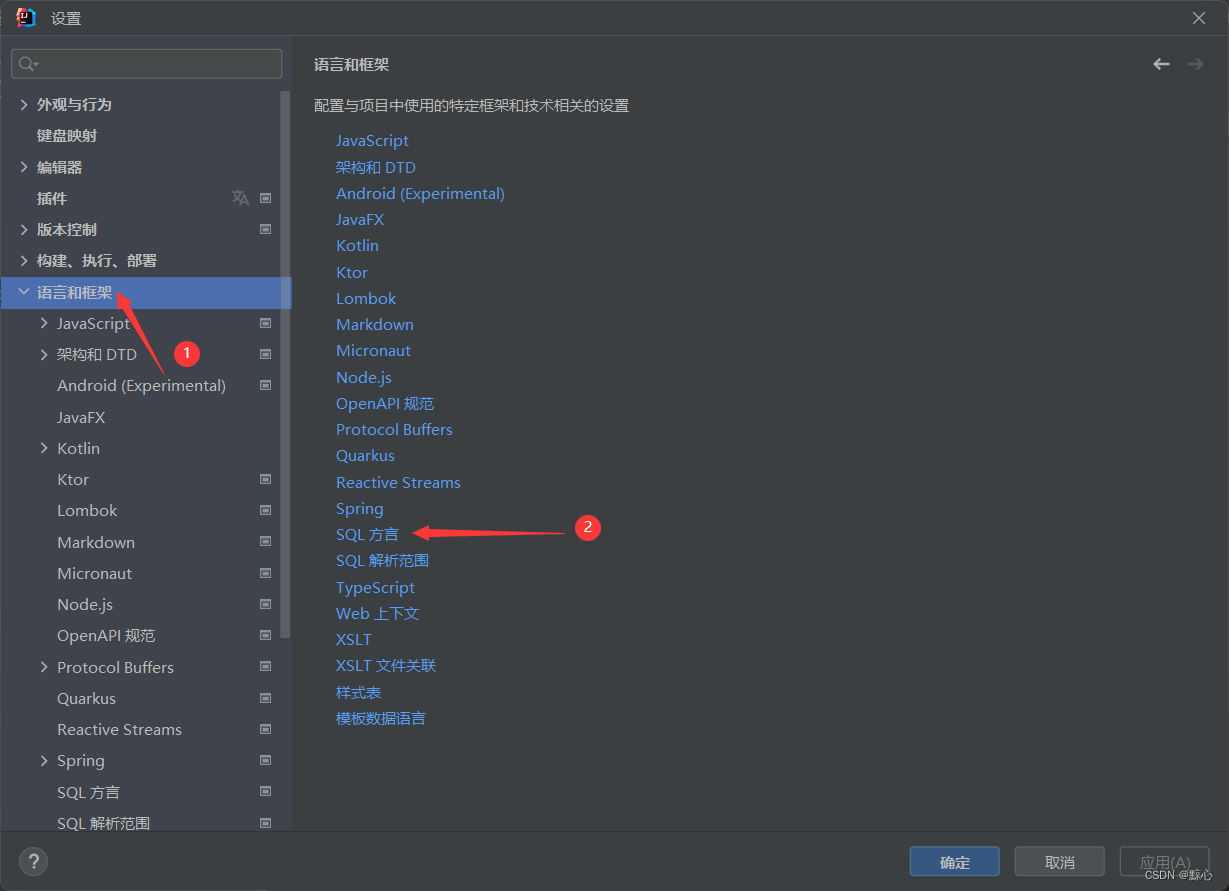
Task: Open the OpenAPI 规范 link
Action: point(385,403)
